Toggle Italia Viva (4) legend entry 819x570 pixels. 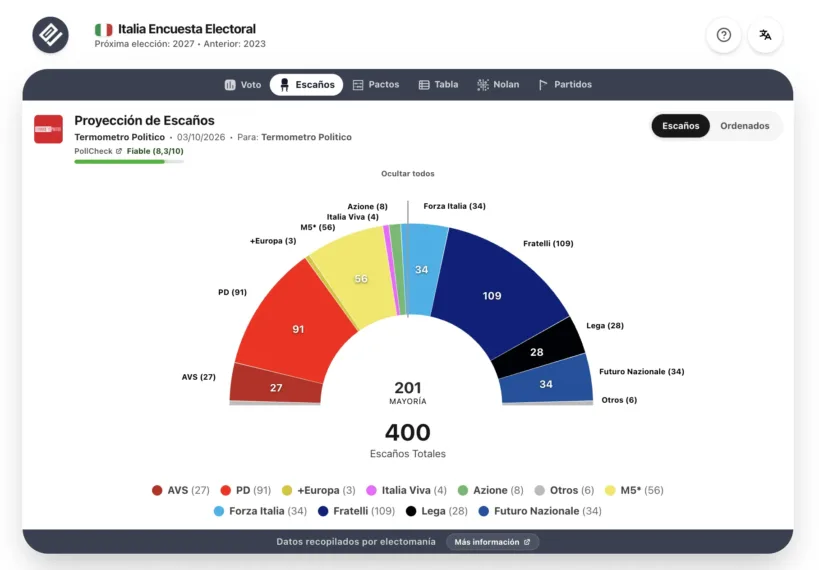pyautogui.click(x=406, y=490)
